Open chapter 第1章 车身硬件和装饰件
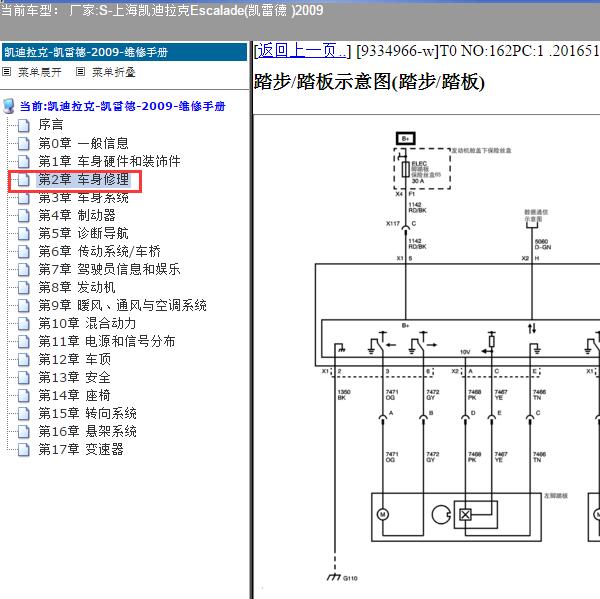 click(x=109, y=161)
